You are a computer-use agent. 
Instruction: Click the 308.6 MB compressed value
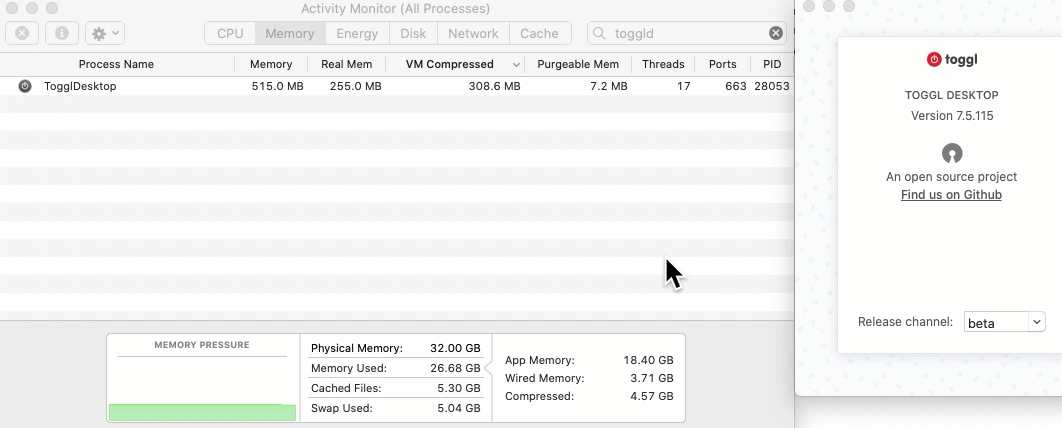click(x=494, y=86)
